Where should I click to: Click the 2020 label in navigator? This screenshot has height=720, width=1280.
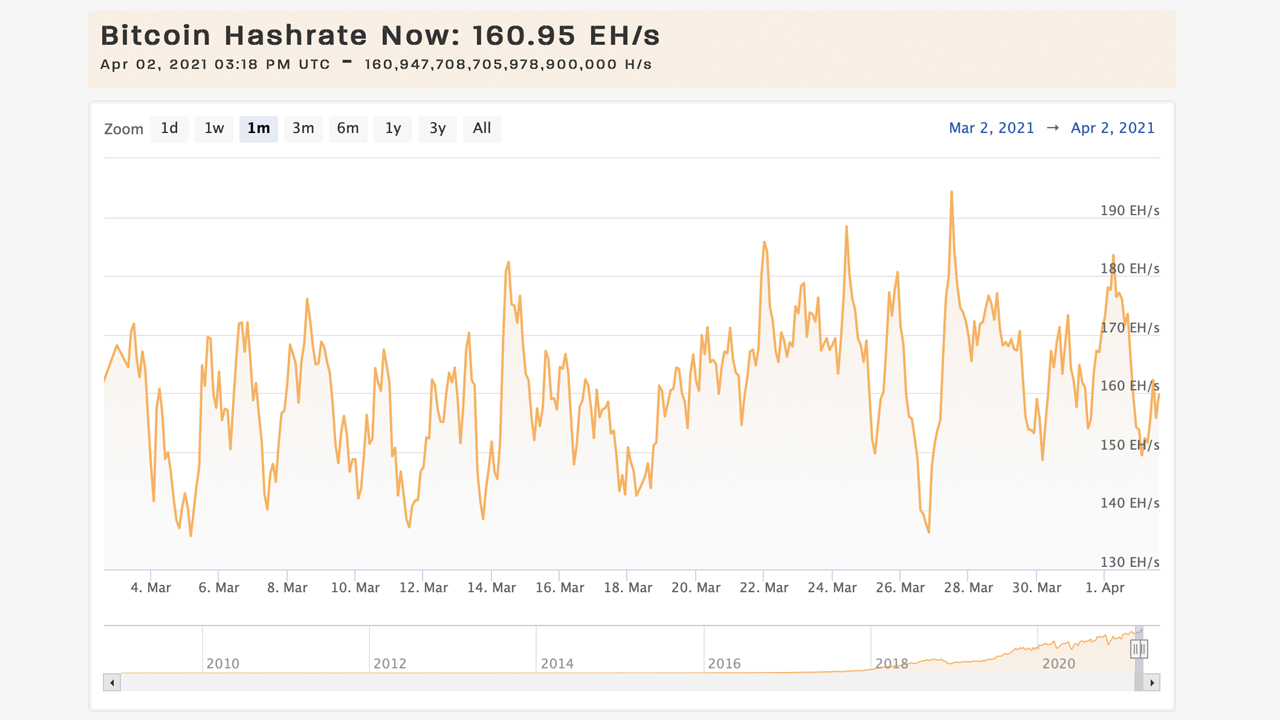click(x=1059, y=663)
